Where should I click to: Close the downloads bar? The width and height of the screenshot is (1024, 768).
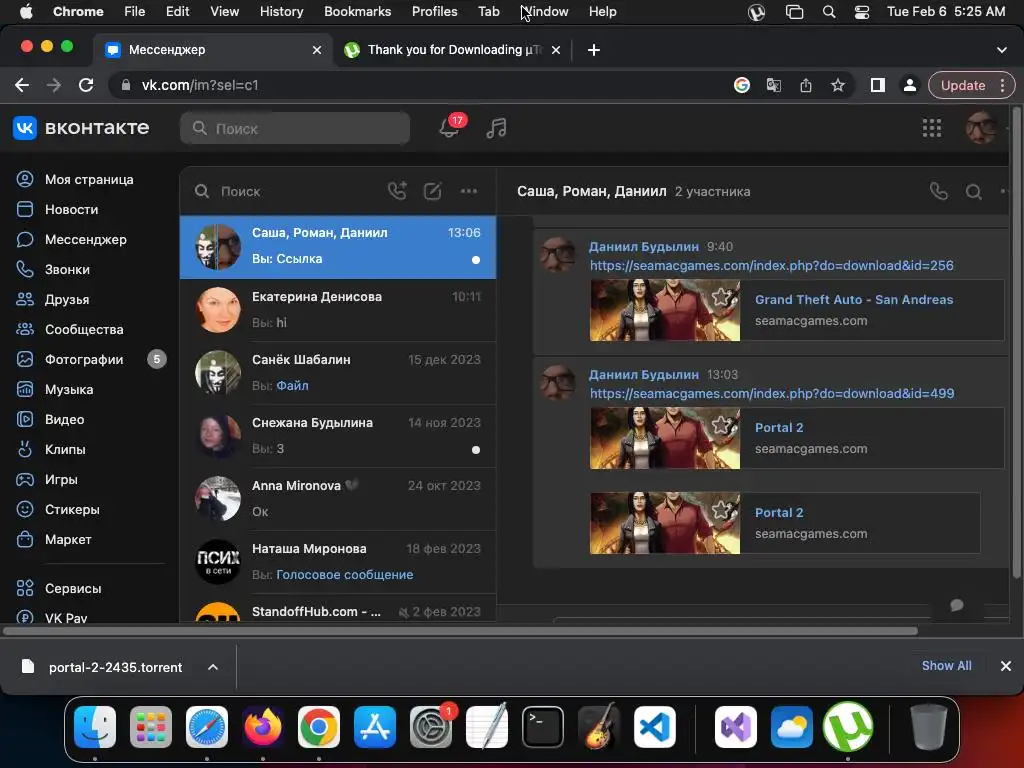point(1006,665)
